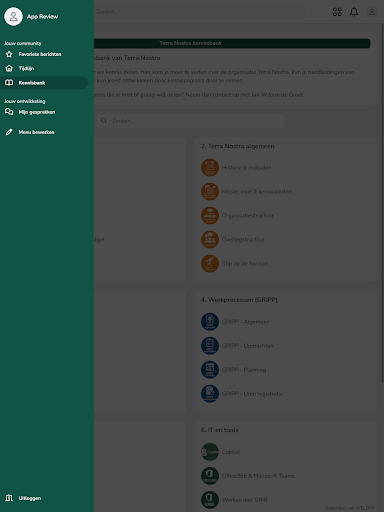Open Stip op de horizon page

[244, 264]
